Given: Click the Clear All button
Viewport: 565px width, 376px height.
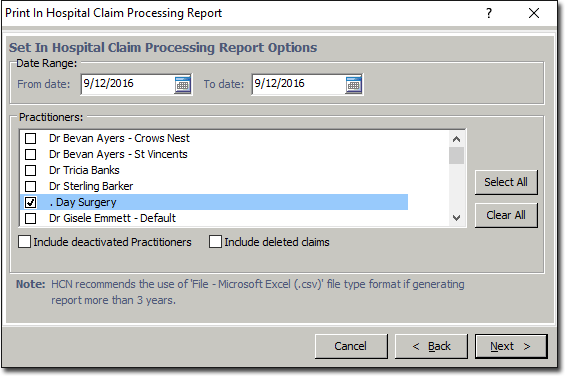Looking at the screenshot, I should pos(506,215).
